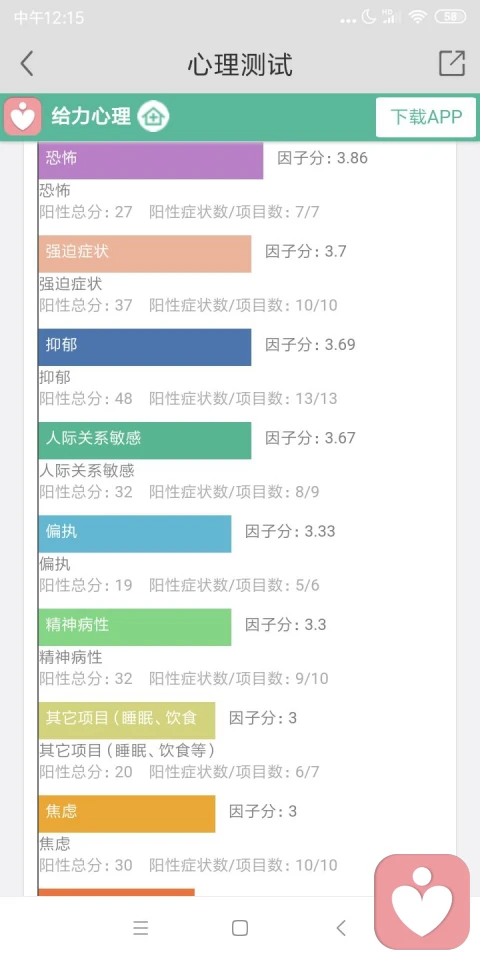The image size is (480, 960).
Task: Select the light green 精神病性 bar
Action: [135, 627]
